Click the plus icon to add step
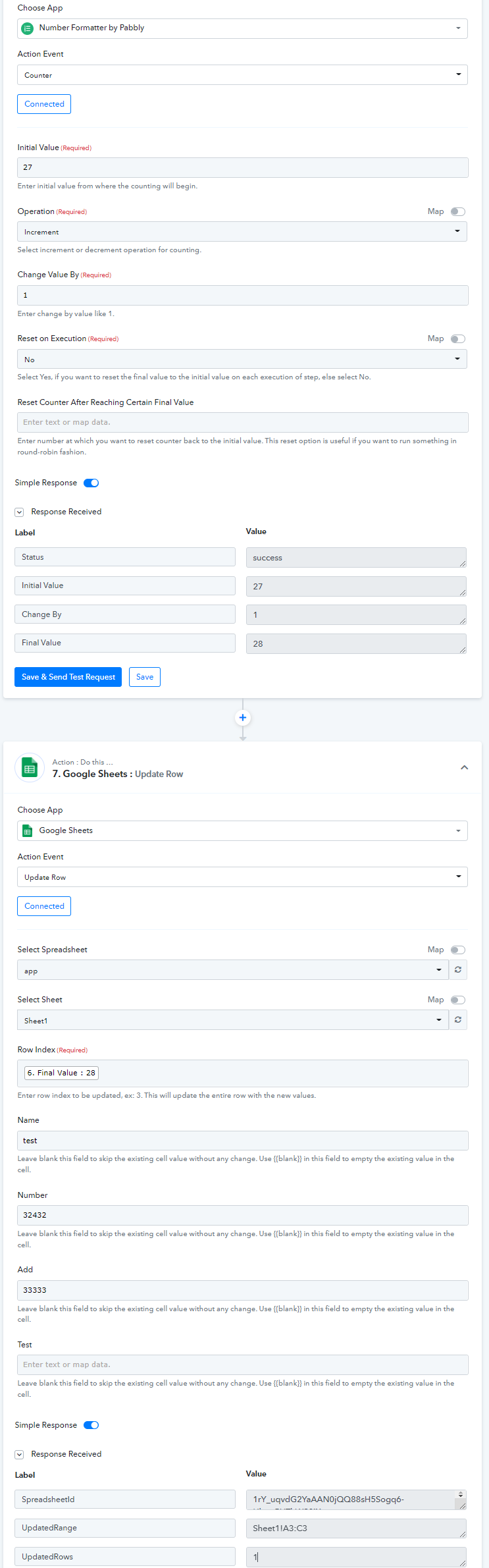The height and width of the screenshot is (1568, 489). pyautogui.click(x=243, y=718)
